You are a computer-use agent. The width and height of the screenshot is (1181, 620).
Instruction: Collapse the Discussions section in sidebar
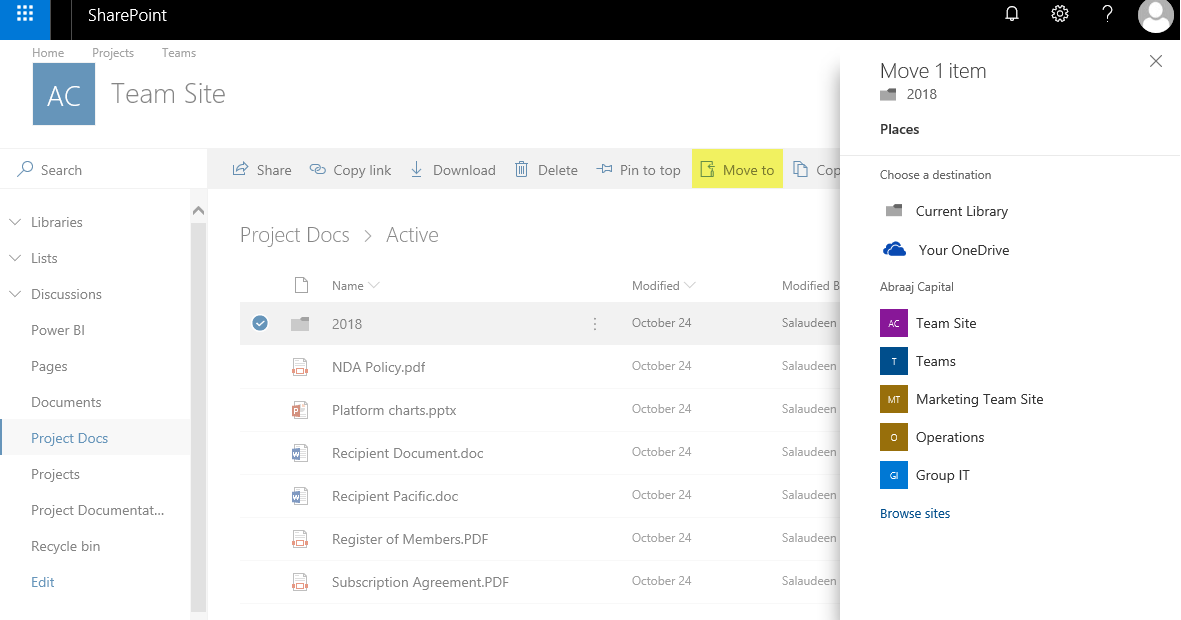coord(13,294)
